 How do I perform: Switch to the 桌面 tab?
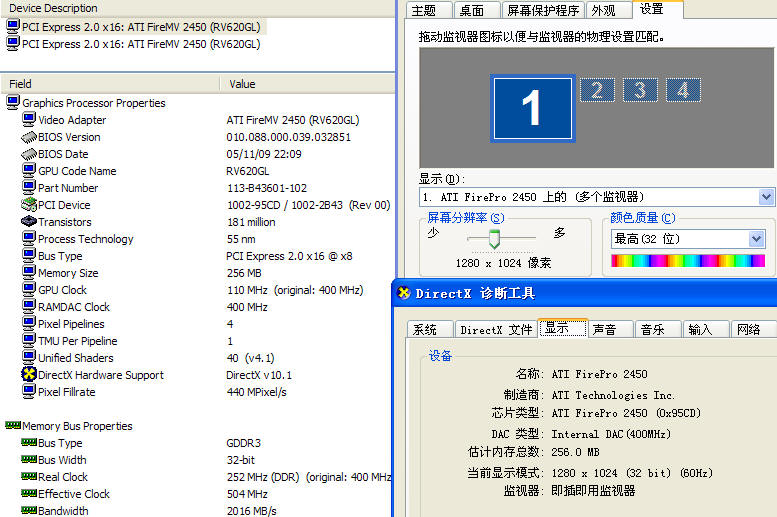pos(476,10)
